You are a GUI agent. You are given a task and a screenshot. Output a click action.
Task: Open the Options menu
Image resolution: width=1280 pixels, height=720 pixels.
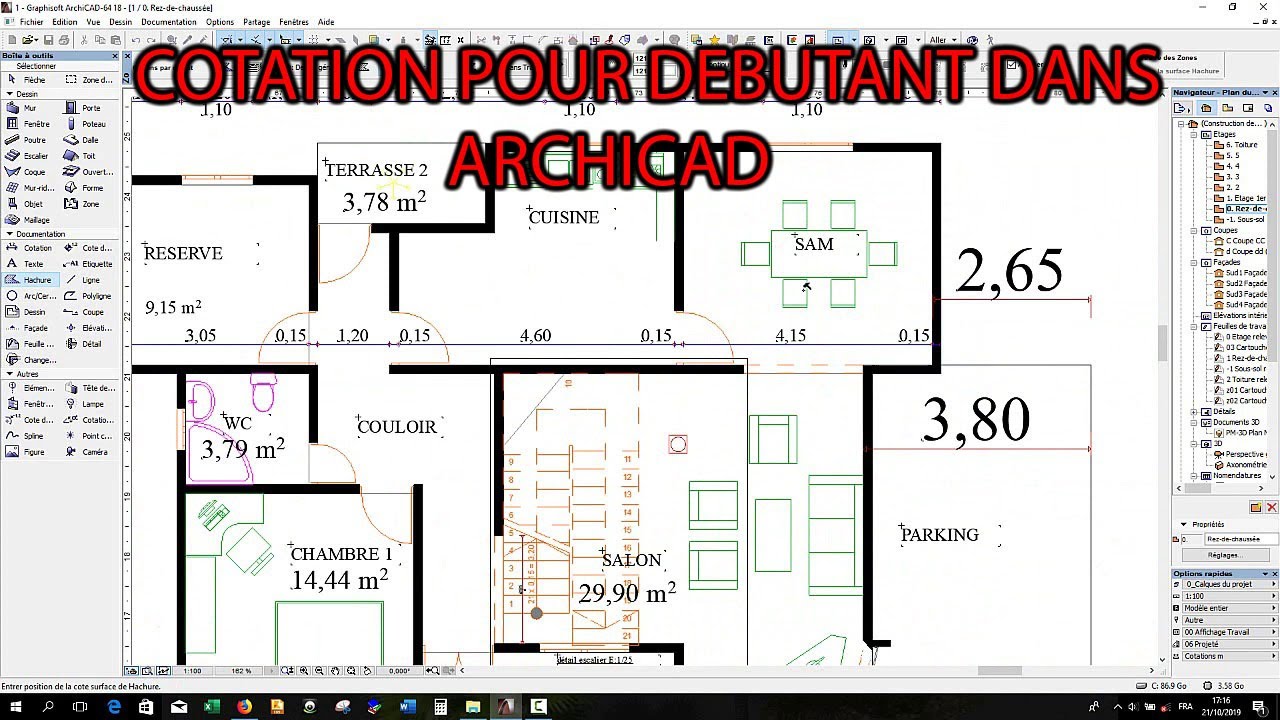220,22
